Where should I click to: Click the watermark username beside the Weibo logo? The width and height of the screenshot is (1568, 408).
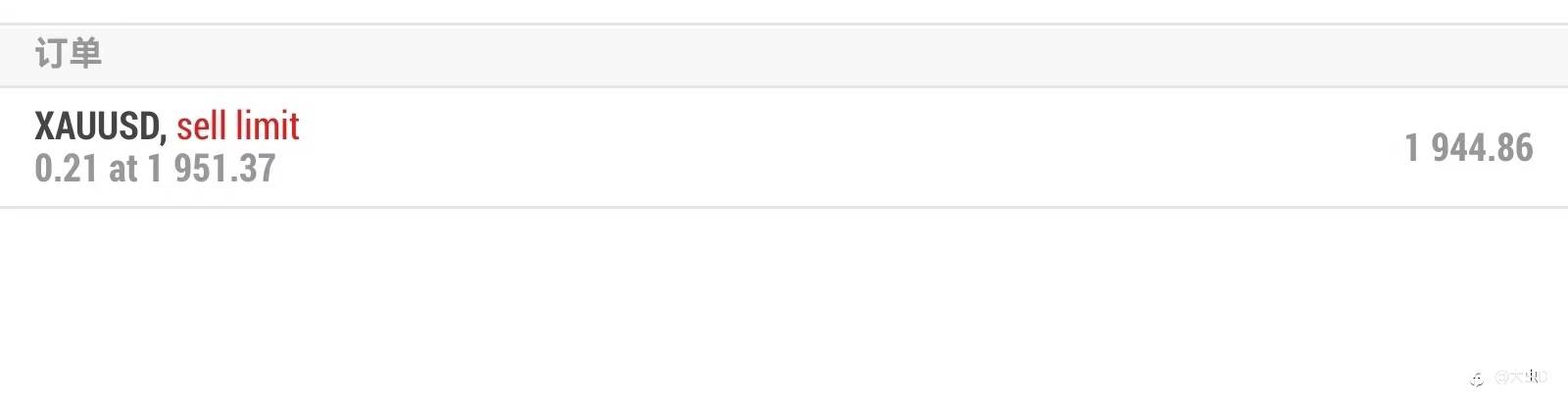1521,378
